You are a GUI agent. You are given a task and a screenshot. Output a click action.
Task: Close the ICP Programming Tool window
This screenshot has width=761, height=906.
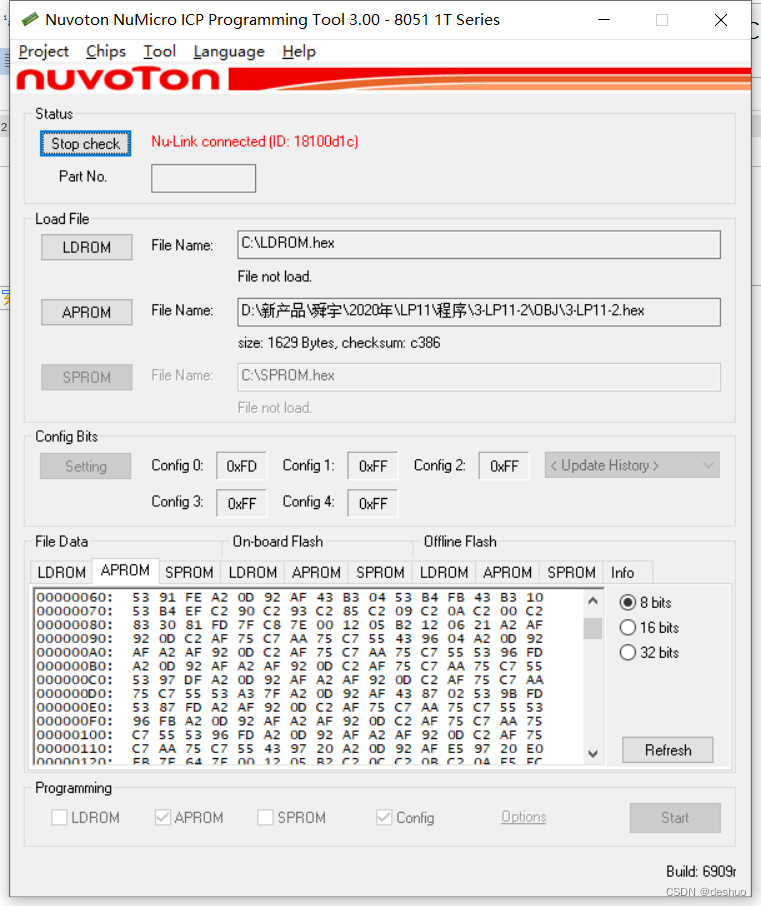point(721,20)
